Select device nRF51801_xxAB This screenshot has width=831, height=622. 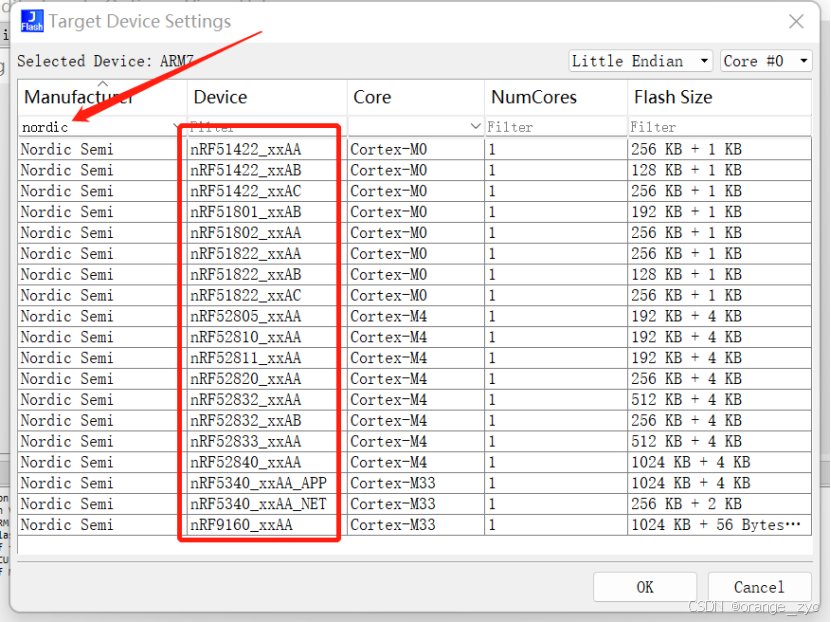point(245,212)
